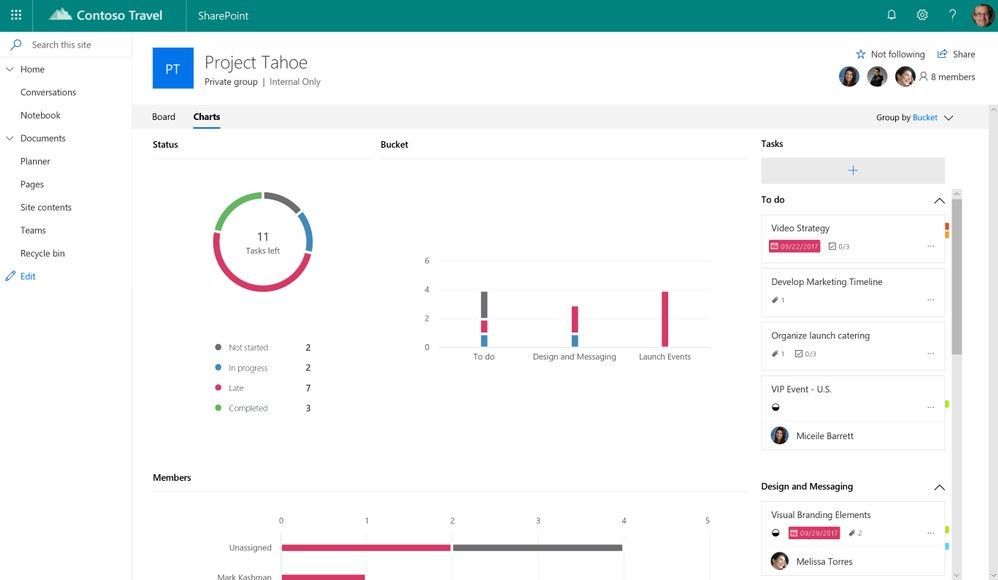Click the Search this site field

[x=66, y=45]
